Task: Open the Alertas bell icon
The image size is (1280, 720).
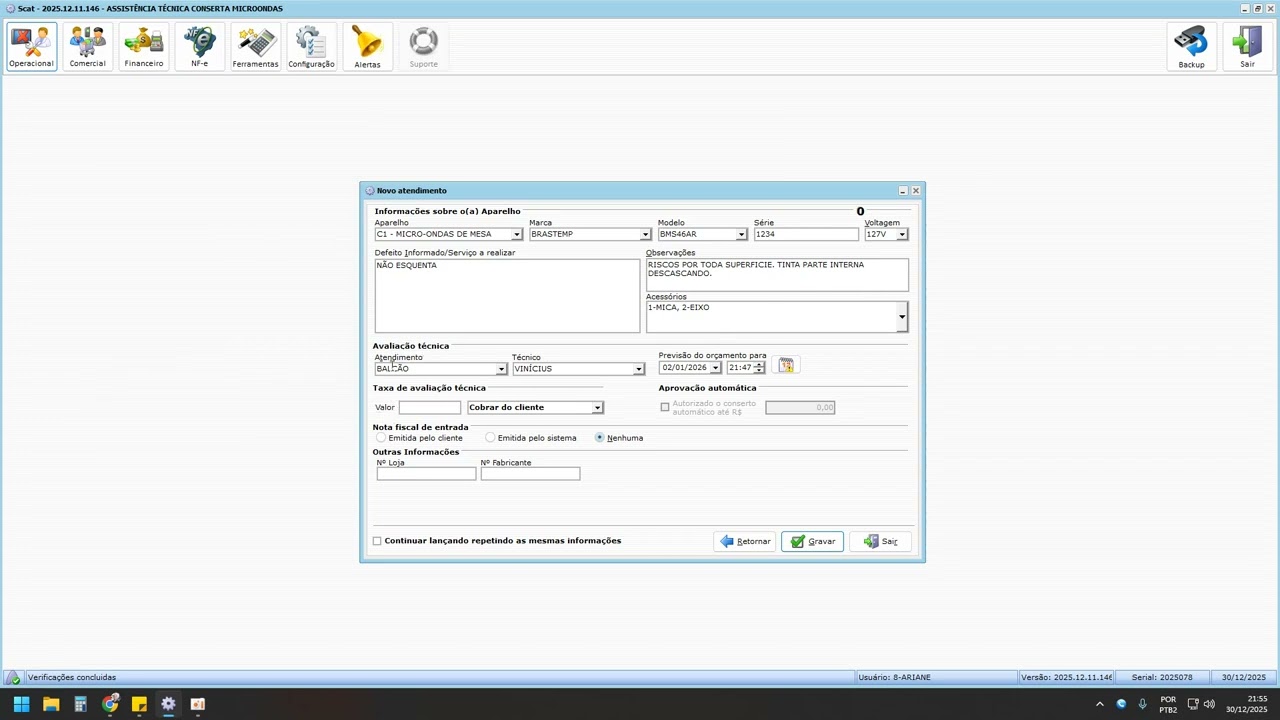Action: tap(368, 46)
